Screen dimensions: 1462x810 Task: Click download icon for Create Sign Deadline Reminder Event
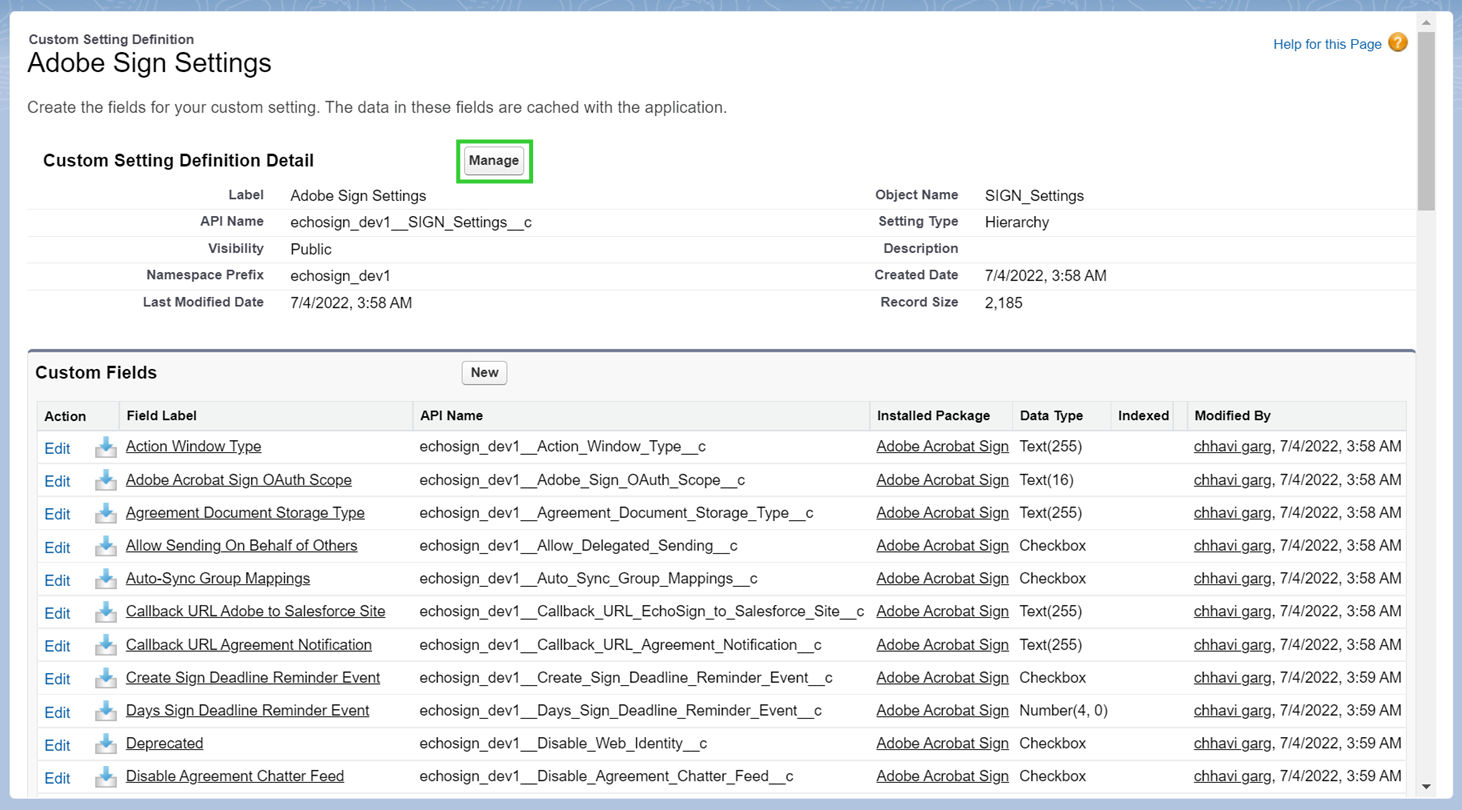coord(105,678)
